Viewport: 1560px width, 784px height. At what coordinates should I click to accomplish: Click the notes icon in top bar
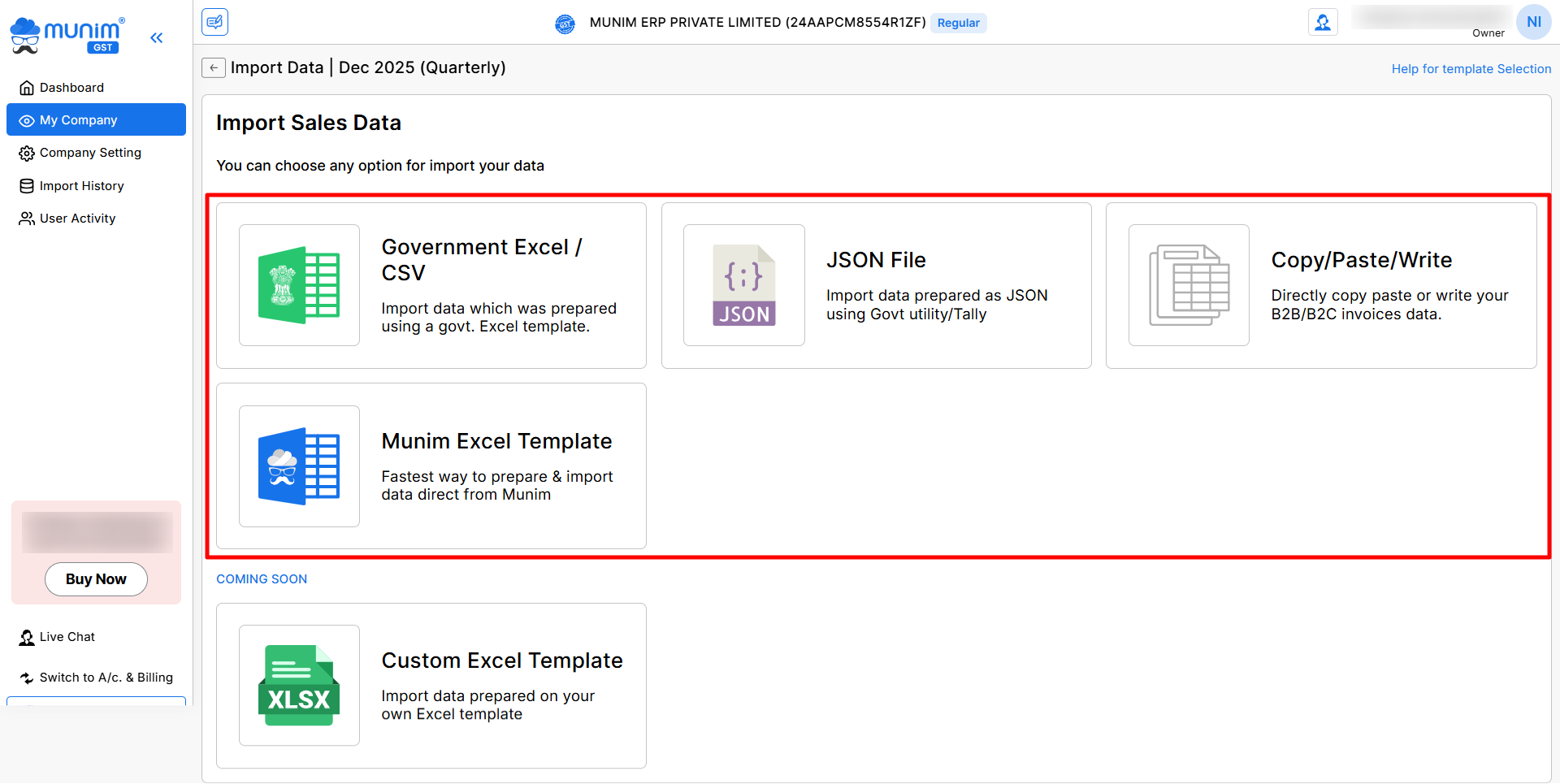click(x=215, y=22)
